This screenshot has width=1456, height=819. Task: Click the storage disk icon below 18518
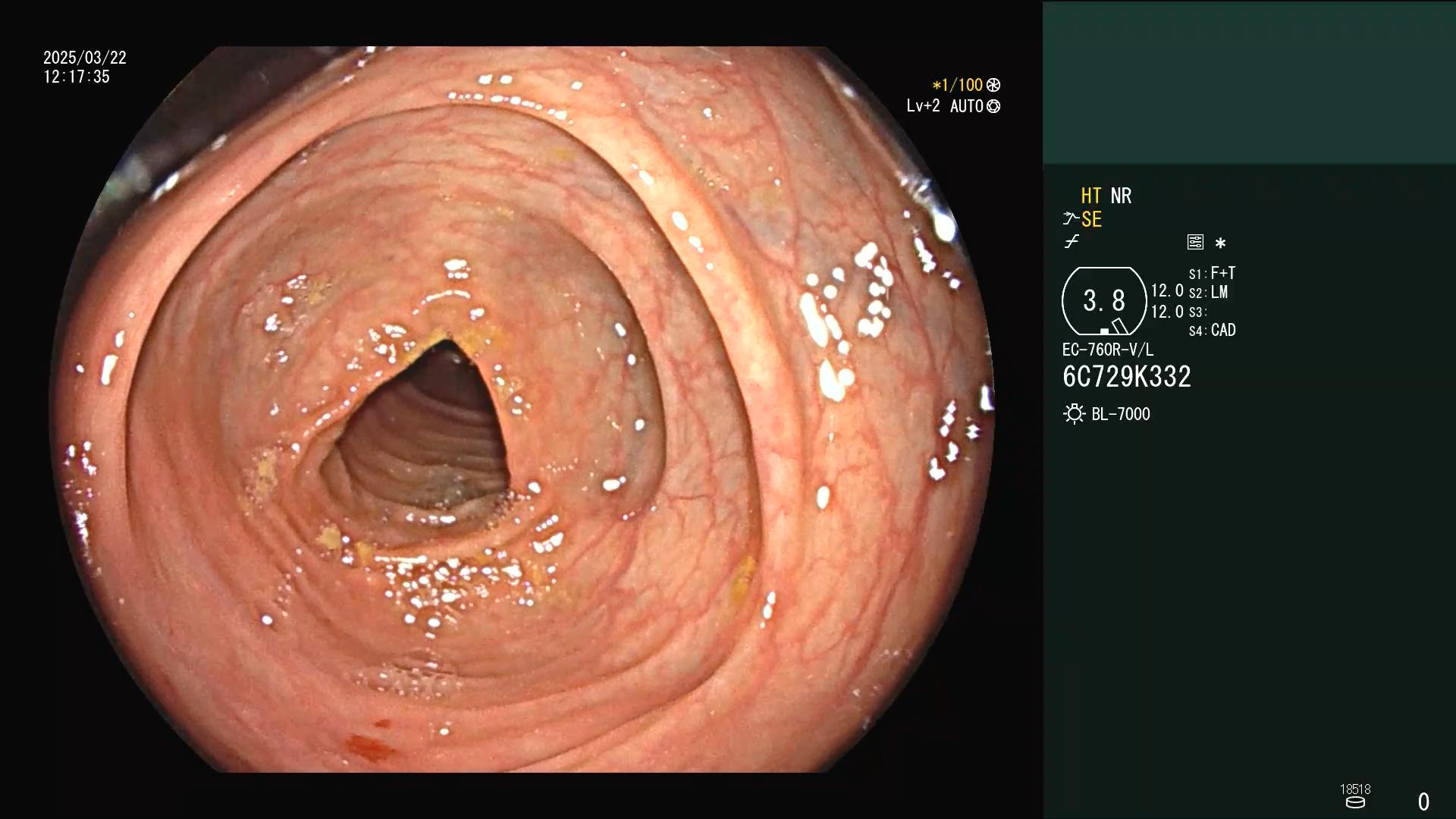[1355, 802]
